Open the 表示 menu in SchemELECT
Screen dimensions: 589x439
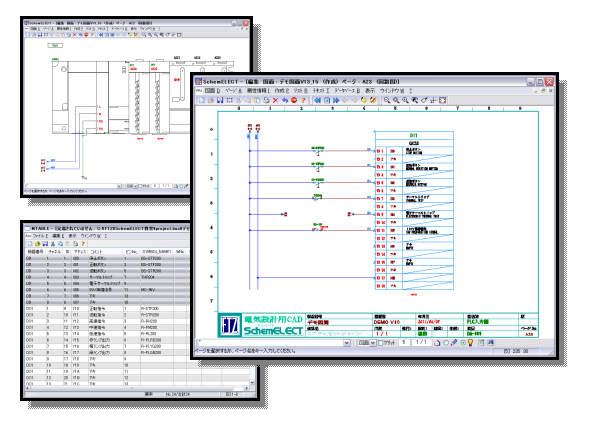370,91
